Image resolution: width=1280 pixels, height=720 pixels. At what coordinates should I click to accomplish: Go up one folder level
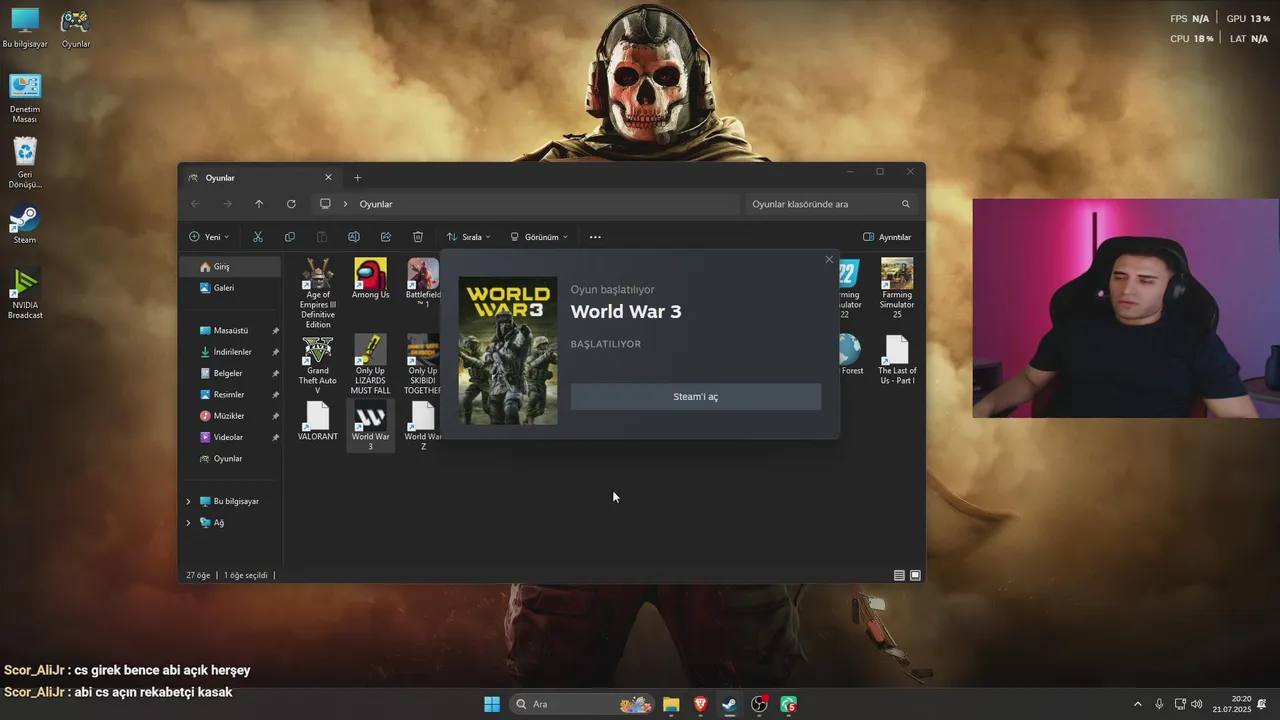[x=259, y=204]
